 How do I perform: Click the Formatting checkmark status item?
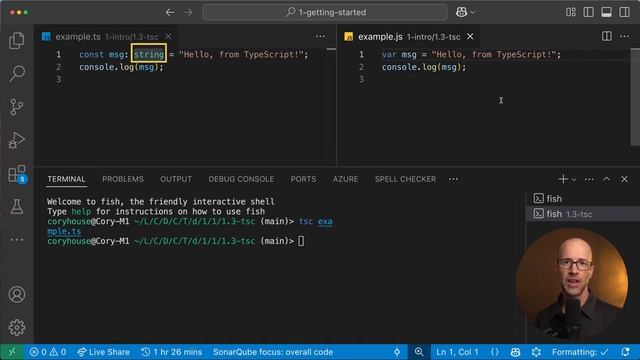[x=580, y=352]
